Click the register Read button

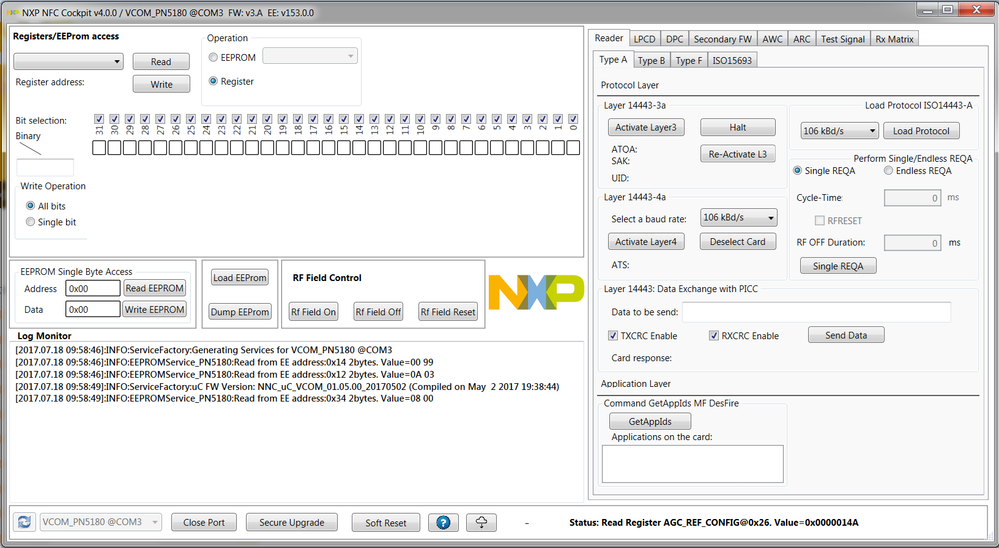tap(161, 62)
